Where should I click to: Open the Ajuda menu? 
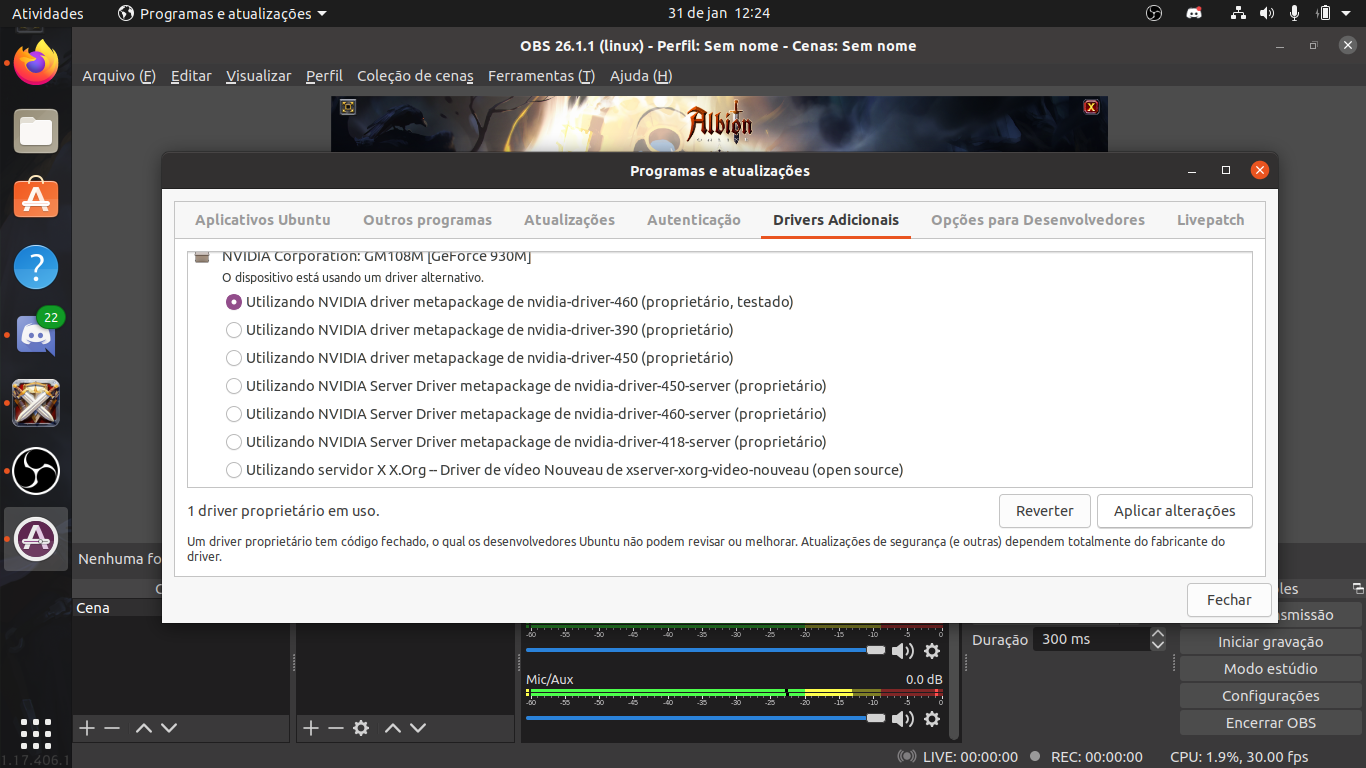point(640,76)
